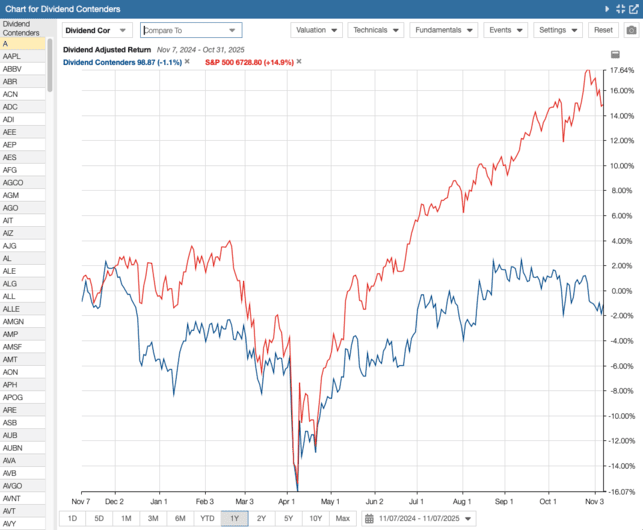Click the camera snapshot icon
This screenshot has width=643, height=530.
(631, 30)
